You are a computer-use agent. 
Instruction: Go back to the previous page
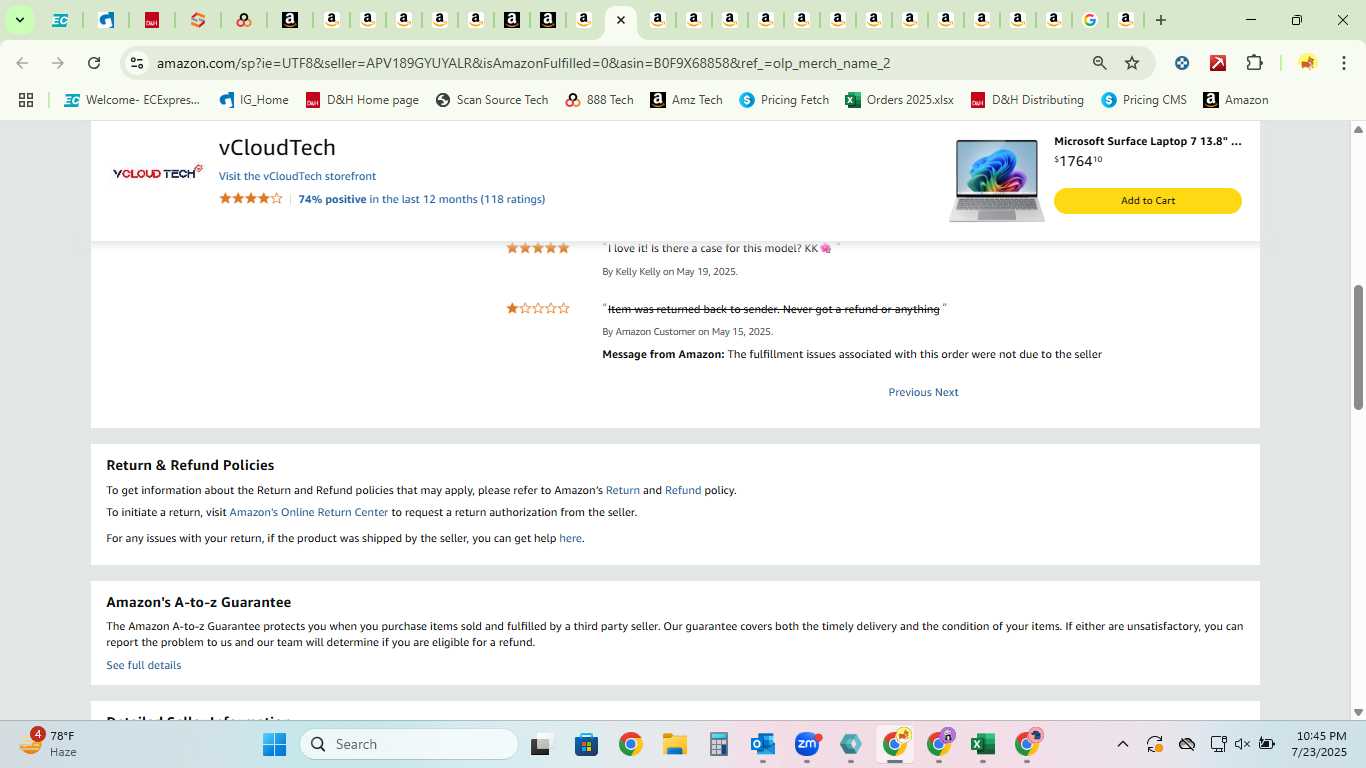coord(22,63)
